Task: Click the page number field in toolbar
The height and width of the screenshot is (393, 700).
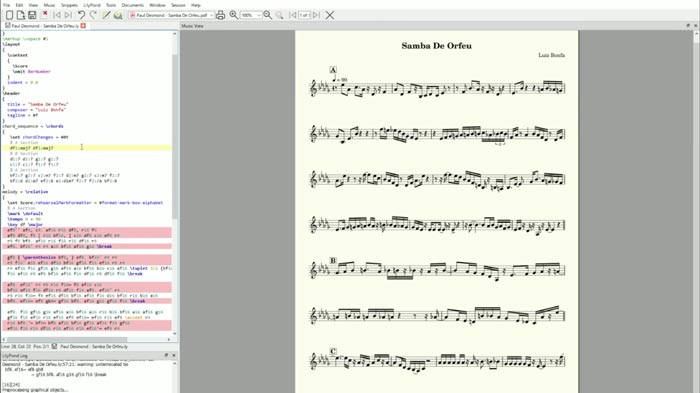Action: coord(305,15)
